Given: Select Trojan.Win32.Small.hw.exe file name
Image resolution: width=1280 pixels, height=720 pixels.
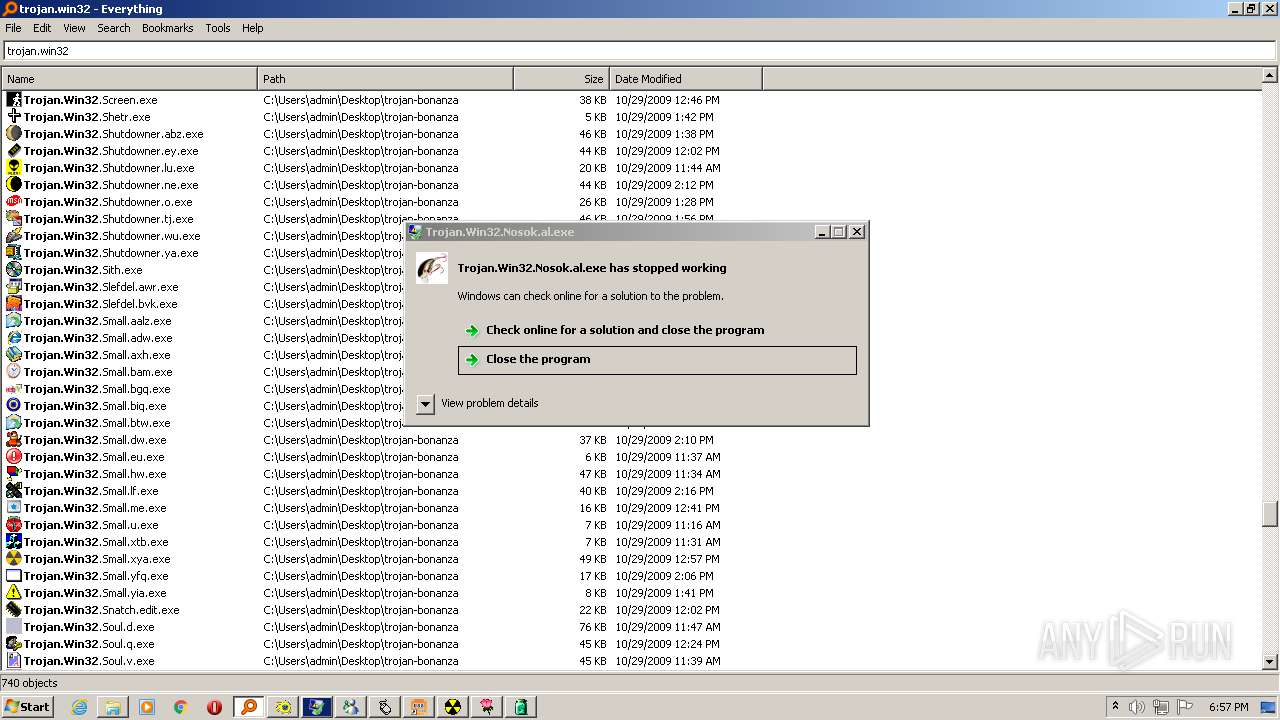Looking at the screenshot, I should [95, 474].
